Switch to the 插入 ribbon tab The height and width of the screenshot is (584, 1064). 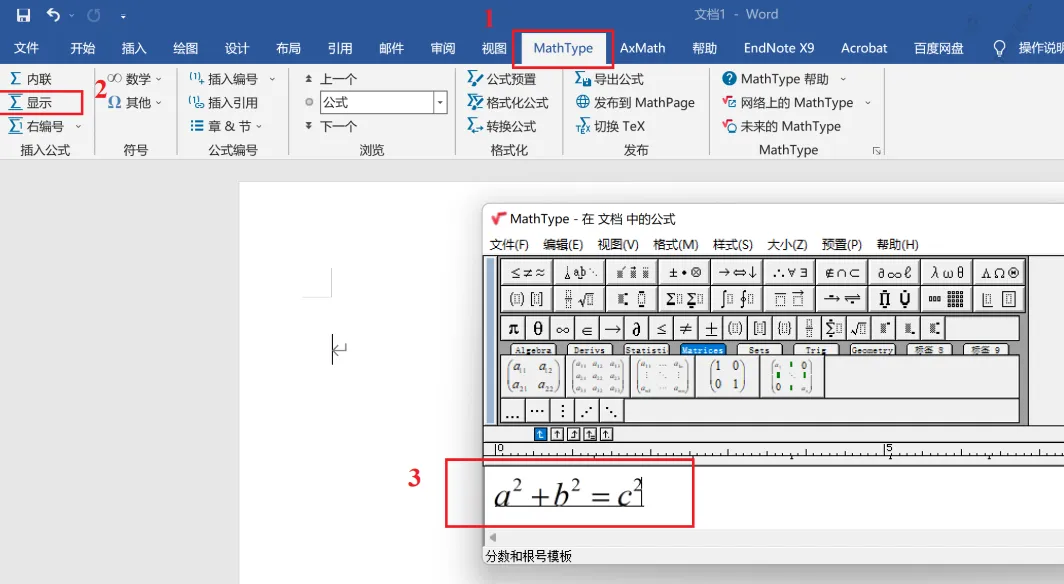(x=134, y=48)
